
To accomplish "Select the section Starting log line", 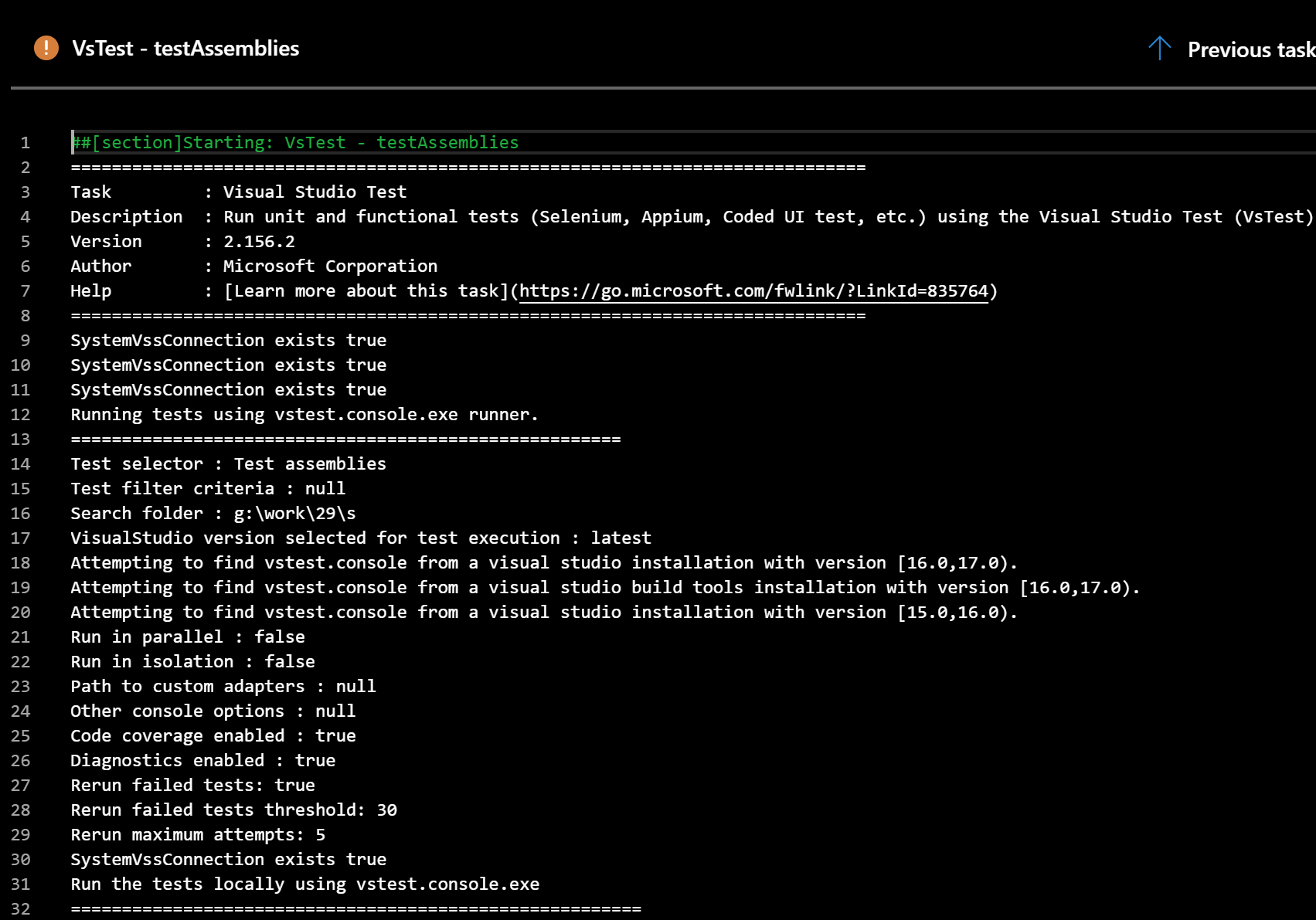I will (x=294, y=143).
